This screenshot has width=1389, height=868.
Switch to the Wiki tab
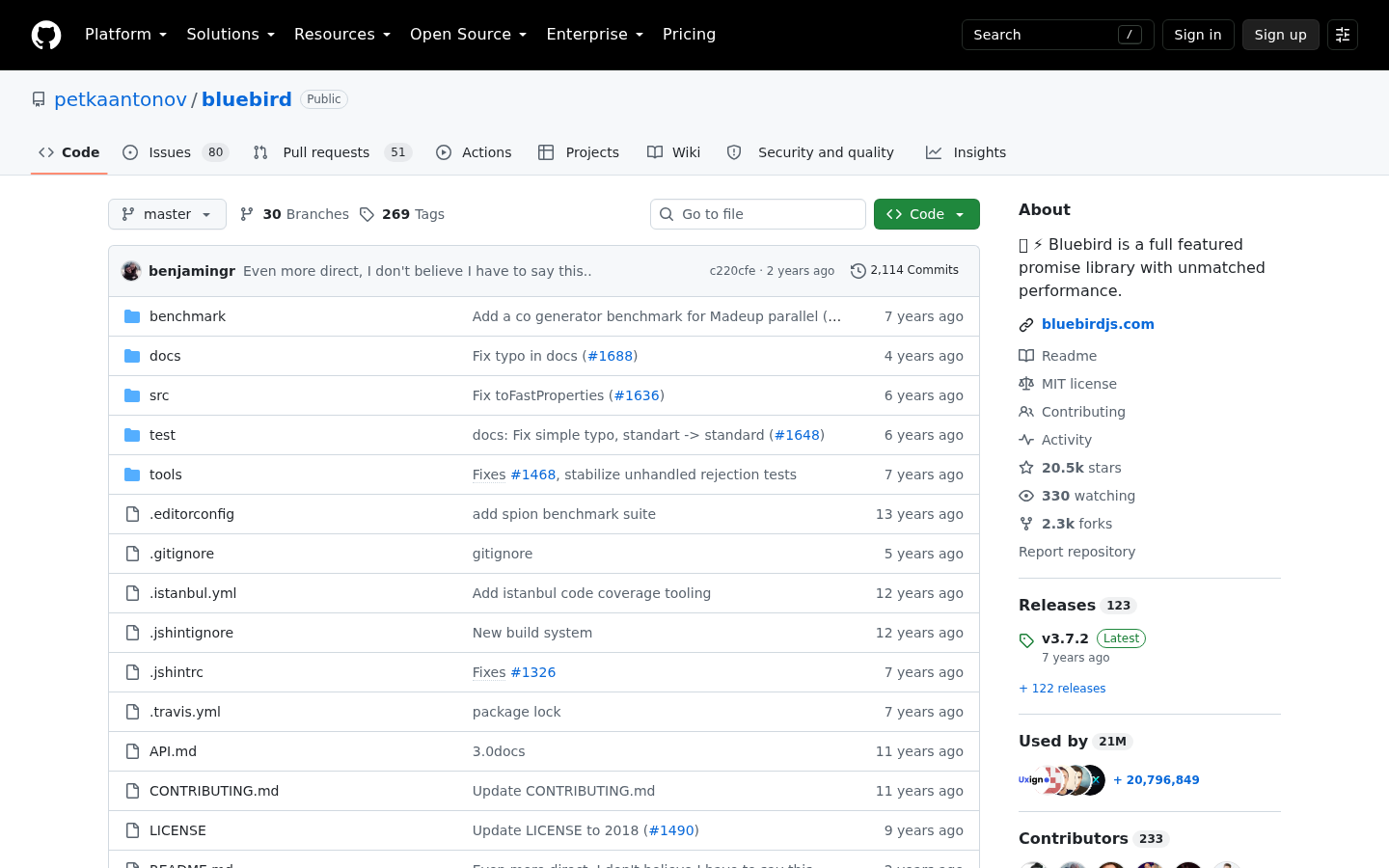(x=674, y=152)
